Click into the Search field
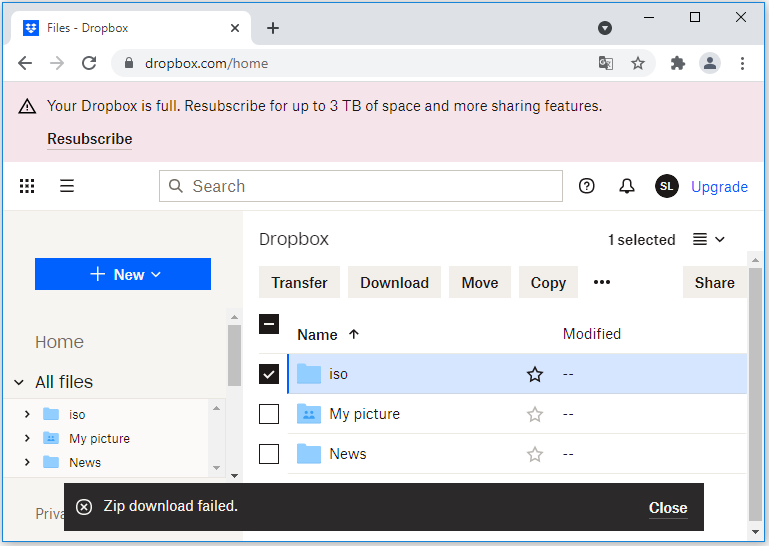The height and width of the screenshot is (546, 769). point(360,186)
